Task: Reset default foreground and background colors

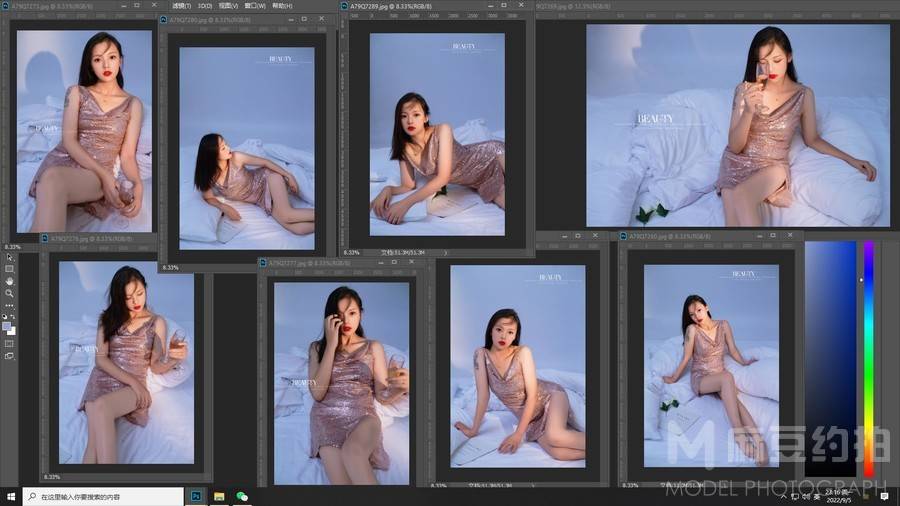Action: [5, 316]
